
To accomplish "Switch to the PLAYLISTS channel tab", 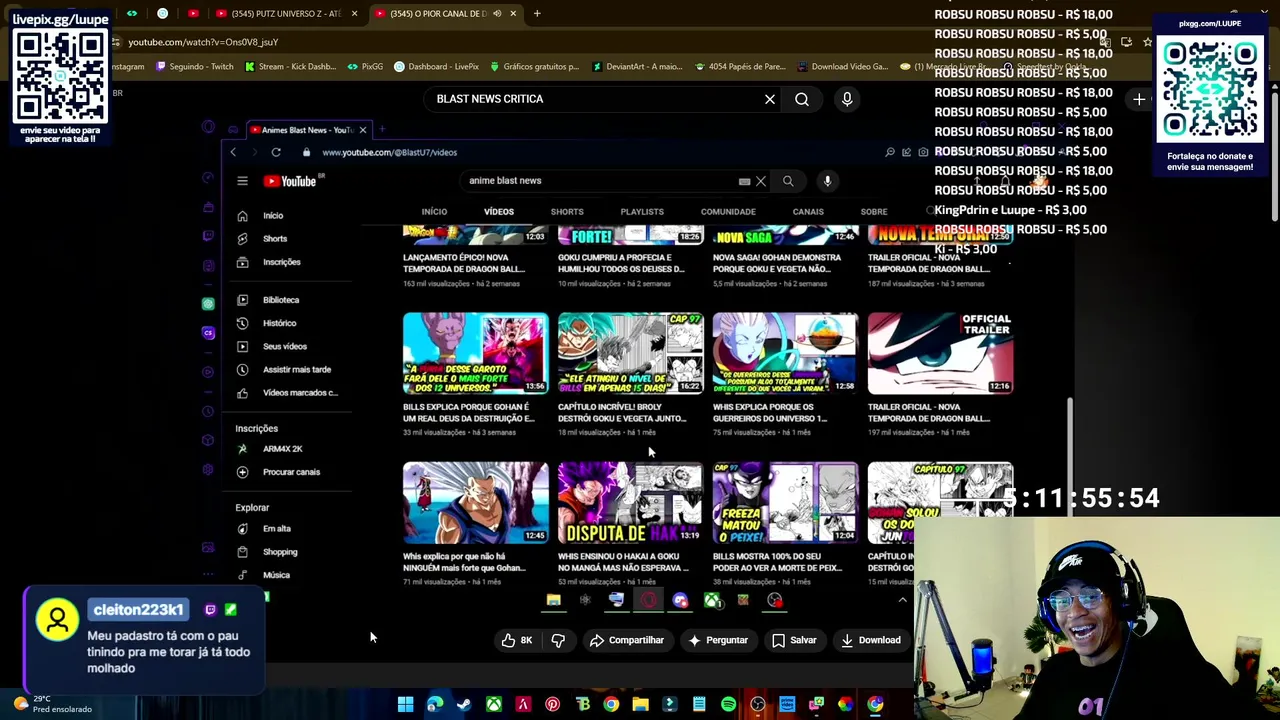I will pyautogui.click(x=642, y=212).
